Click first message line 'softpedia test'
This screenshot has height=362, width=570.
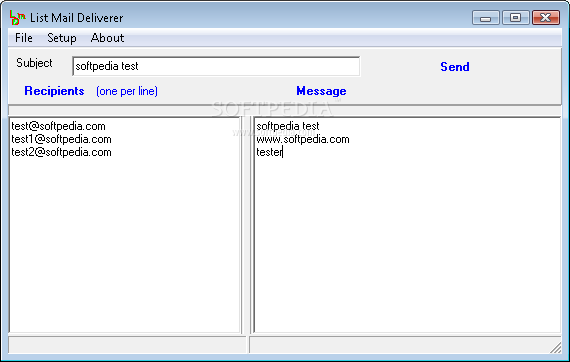coord(288,126)
